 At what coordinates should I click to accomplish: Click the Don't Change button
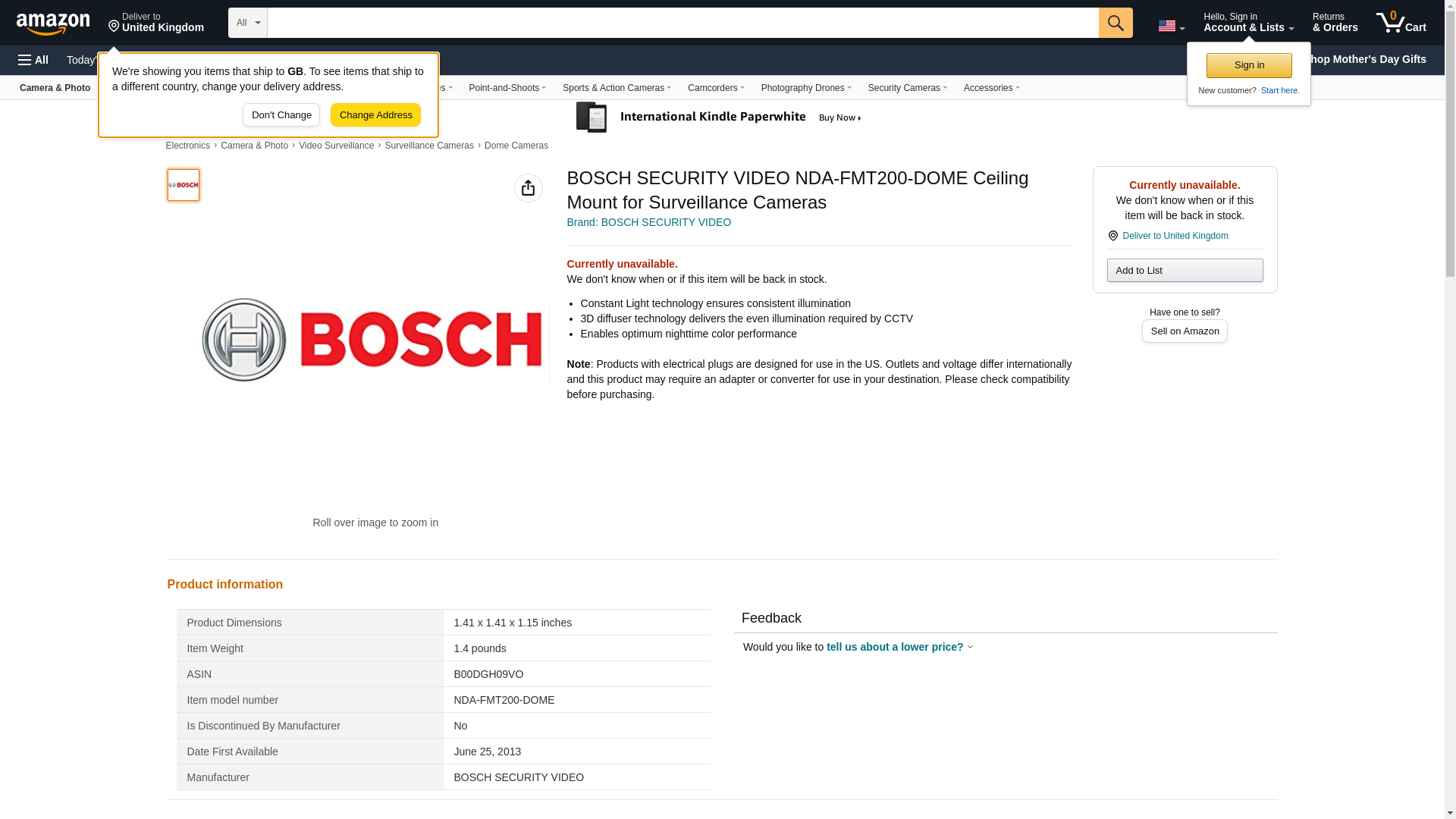(x=281, y=115)
